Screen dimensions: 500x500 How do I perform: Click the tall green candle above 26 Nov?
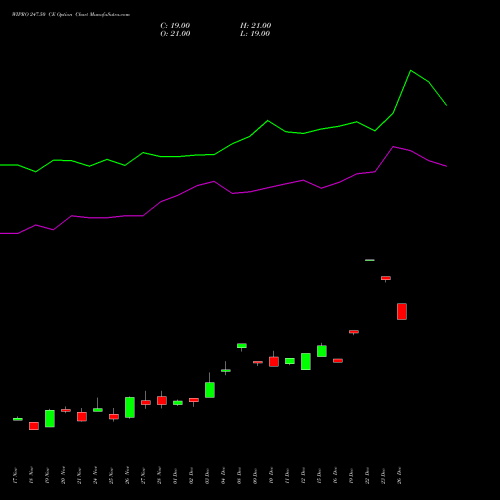130,407
